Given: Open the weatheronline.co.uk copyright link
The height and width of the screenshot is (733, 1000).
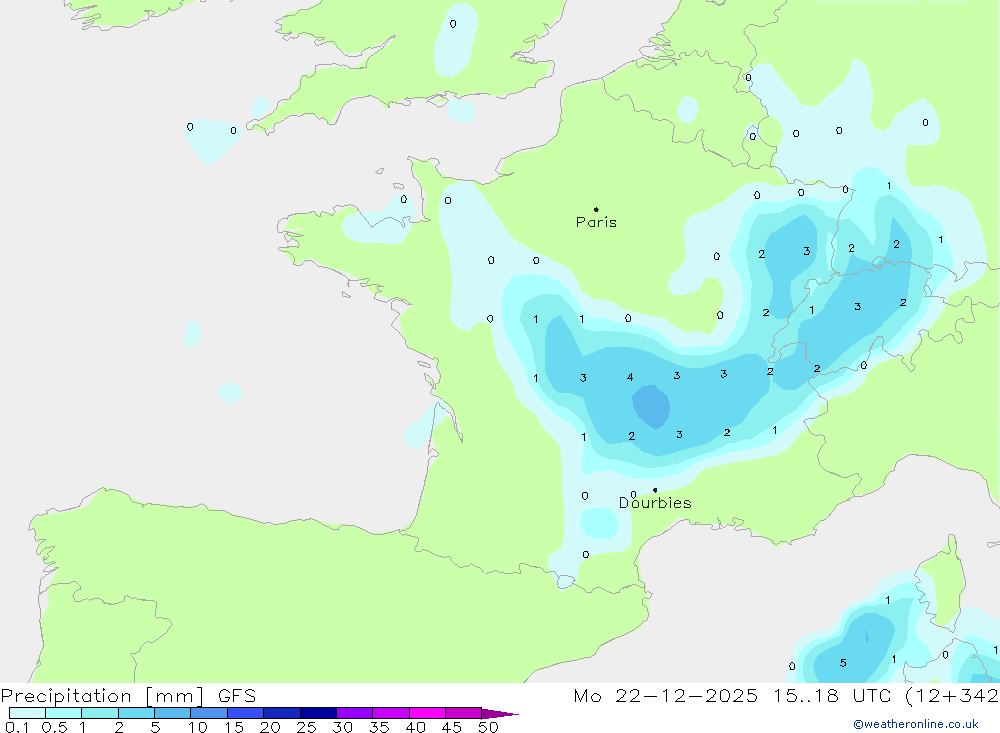Looking at the screenshot, I should tap(916, 724).
